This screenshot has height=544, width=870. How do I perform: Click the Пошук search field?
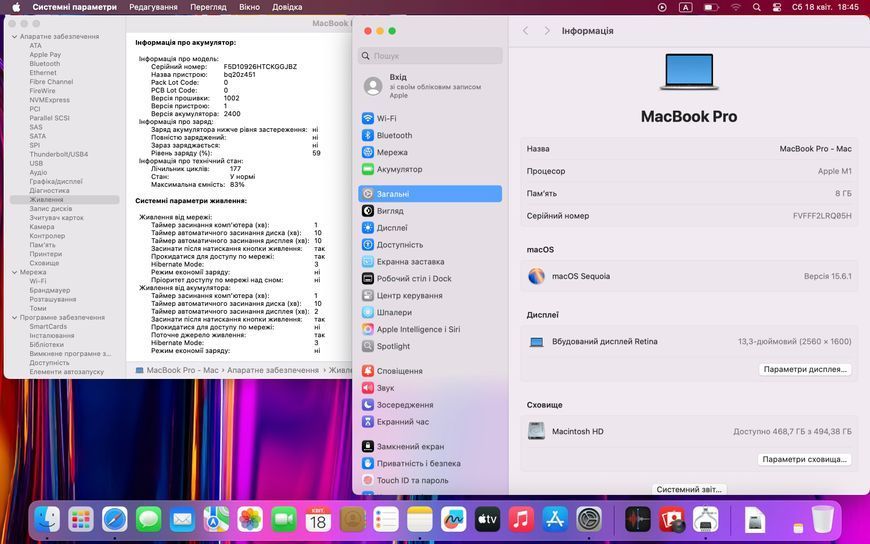coord(430,56)
